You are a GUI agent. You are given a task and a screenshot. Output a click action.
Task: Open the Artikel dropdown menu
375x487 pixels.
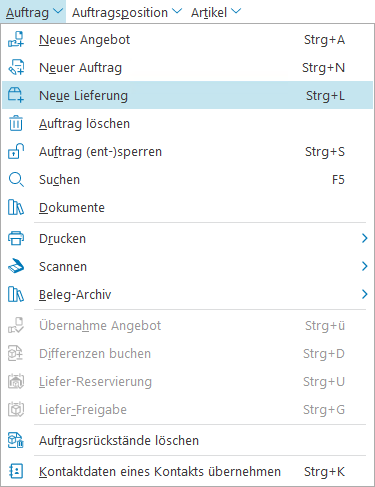click(216, 12)
